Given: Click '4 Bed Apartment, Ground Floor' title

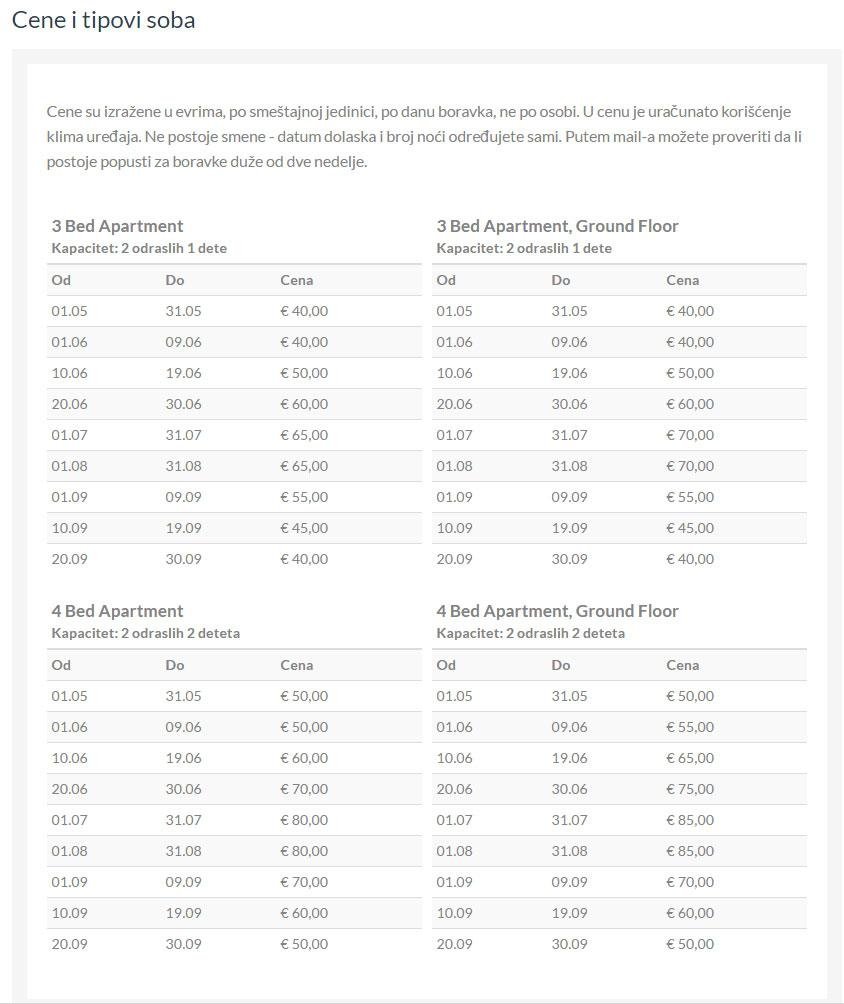Looking at the screenshot, I should pyautogui.click(x=557, y=611).
